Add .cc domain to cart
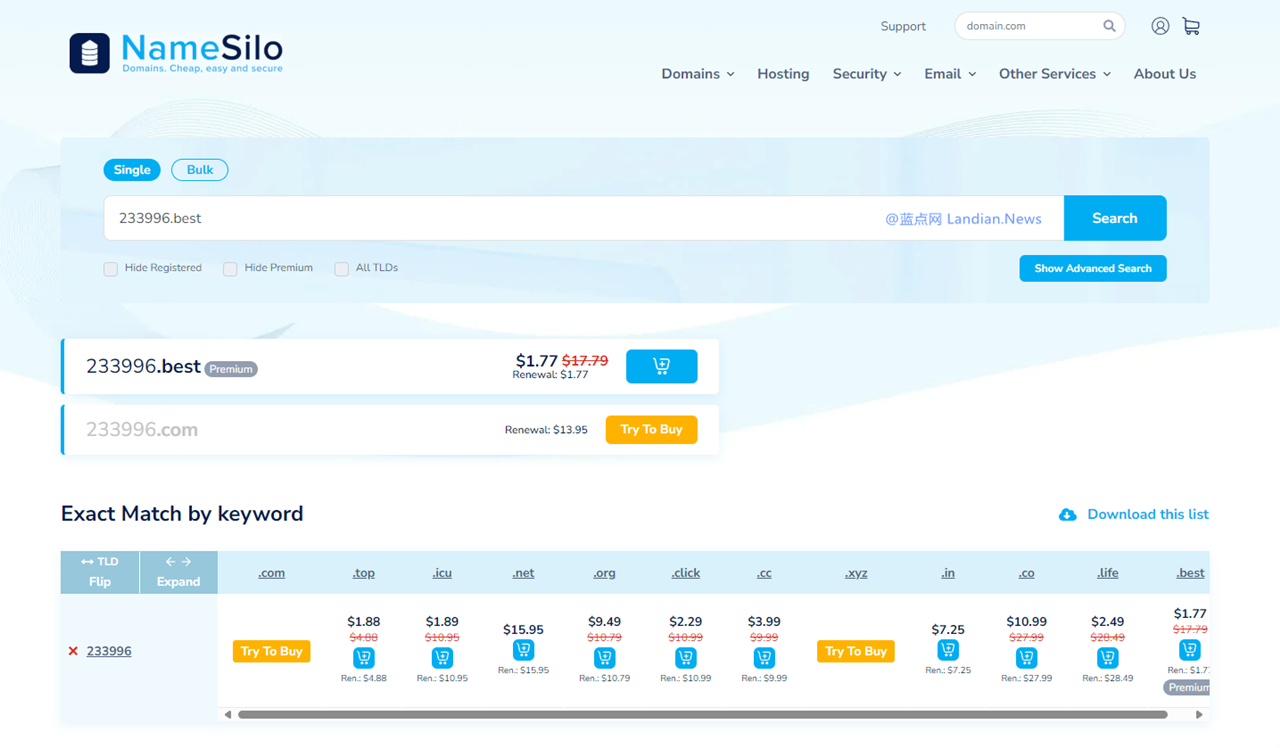Screen dimensions: 1280x748 tap(764, 658)
